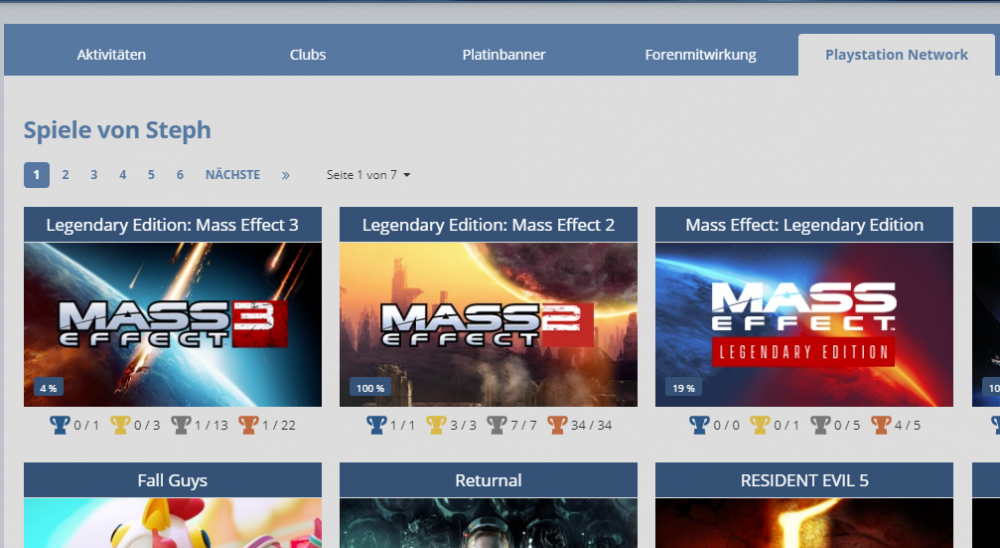Switch to the Aktivitäten tab
The height and width of the screenshot is (548, 1000).
(111, 55)
